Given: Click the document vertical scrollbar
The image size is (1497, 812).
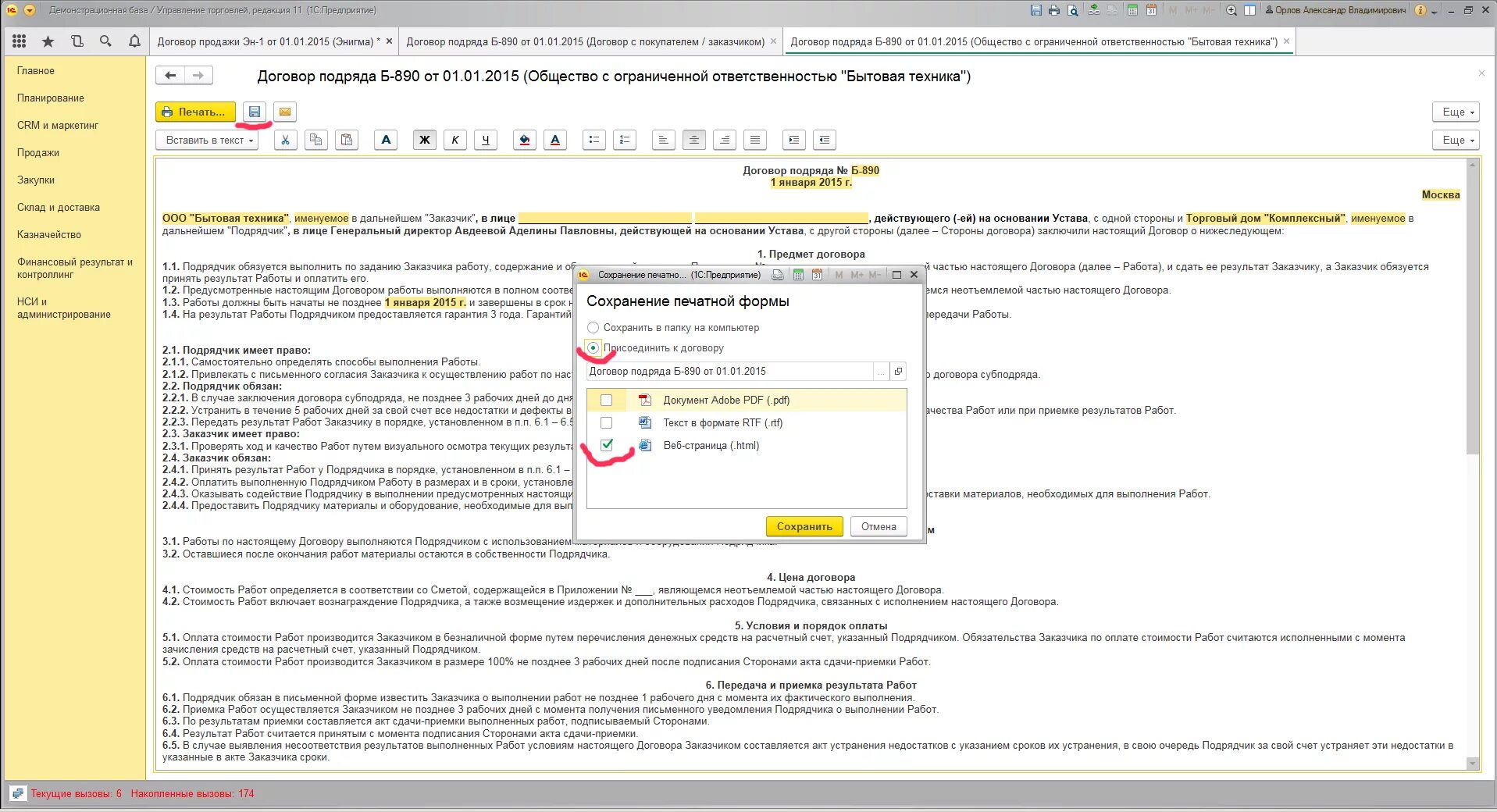Looking at the screenshot, I should (x=1473, y=465).
